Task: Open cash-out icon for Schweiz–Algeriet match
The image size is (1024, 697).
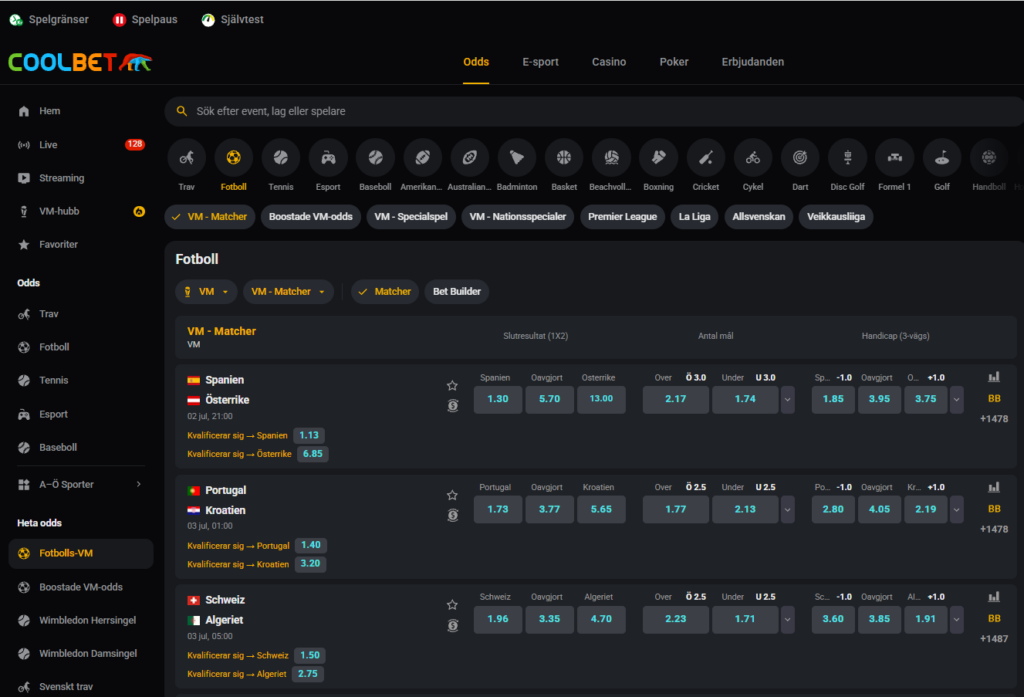Action: [453, 626]
